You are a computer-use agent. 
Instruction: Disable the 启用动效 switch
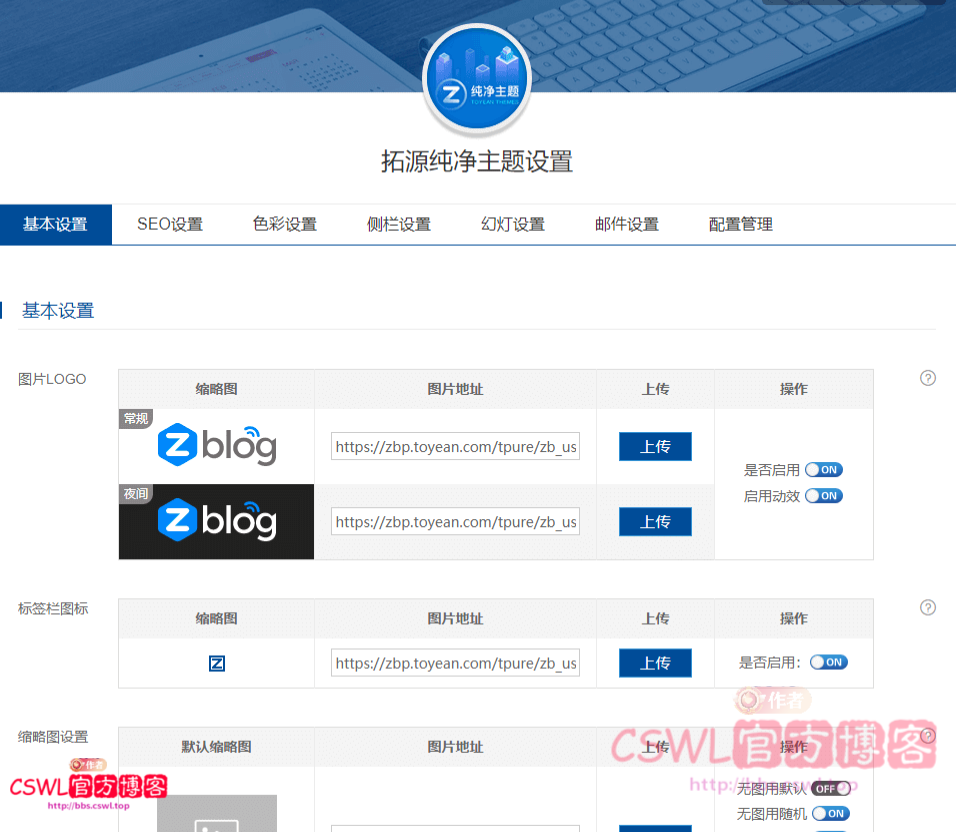tap(823, 496)
